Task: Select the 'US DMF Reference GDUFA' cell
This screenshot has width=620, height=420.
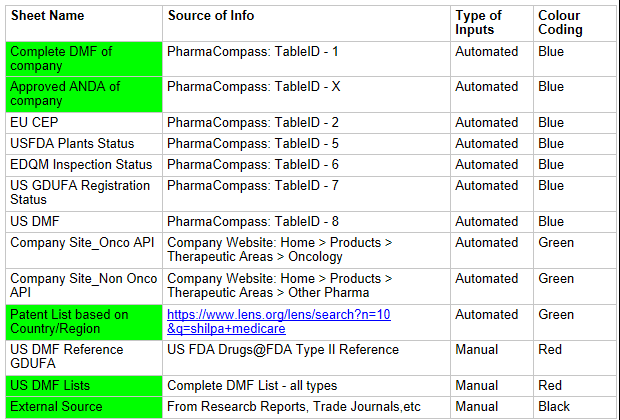Action: tap(84, 358)
